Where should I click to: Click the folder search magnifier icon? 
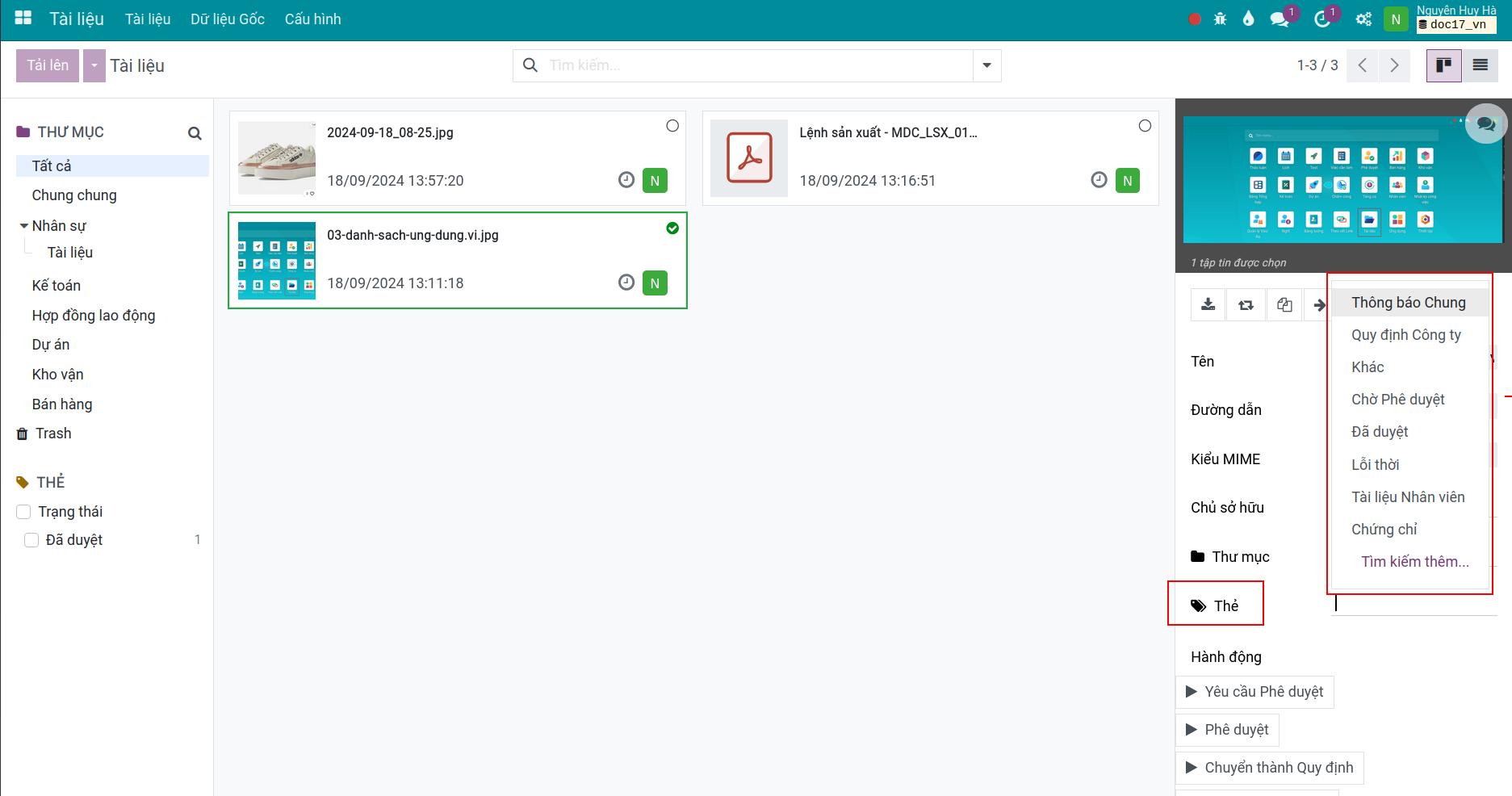[x=195, y=133]
